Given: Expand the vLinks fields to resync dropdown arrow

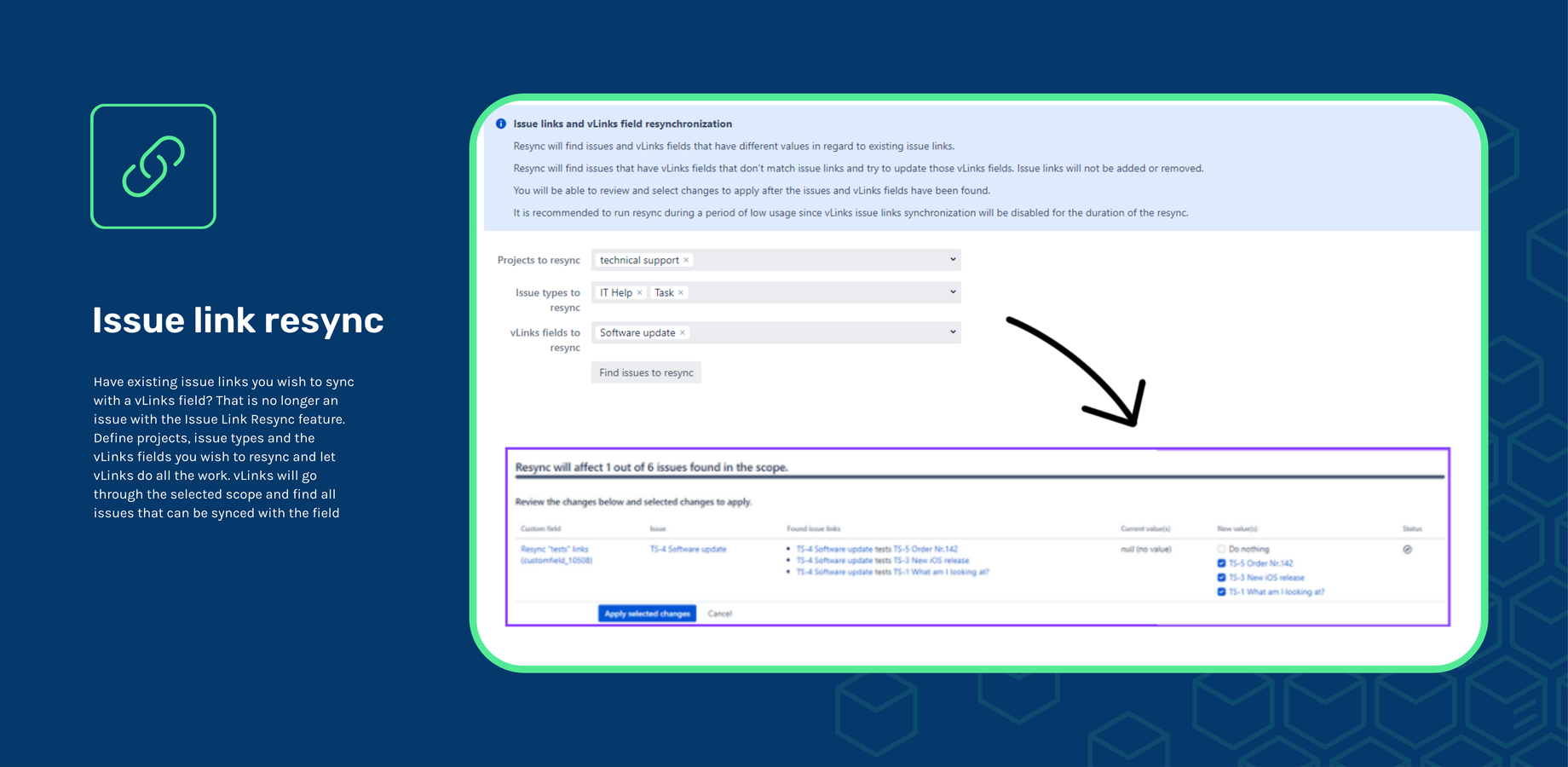Looking at the screenshot, I should 953,332.
